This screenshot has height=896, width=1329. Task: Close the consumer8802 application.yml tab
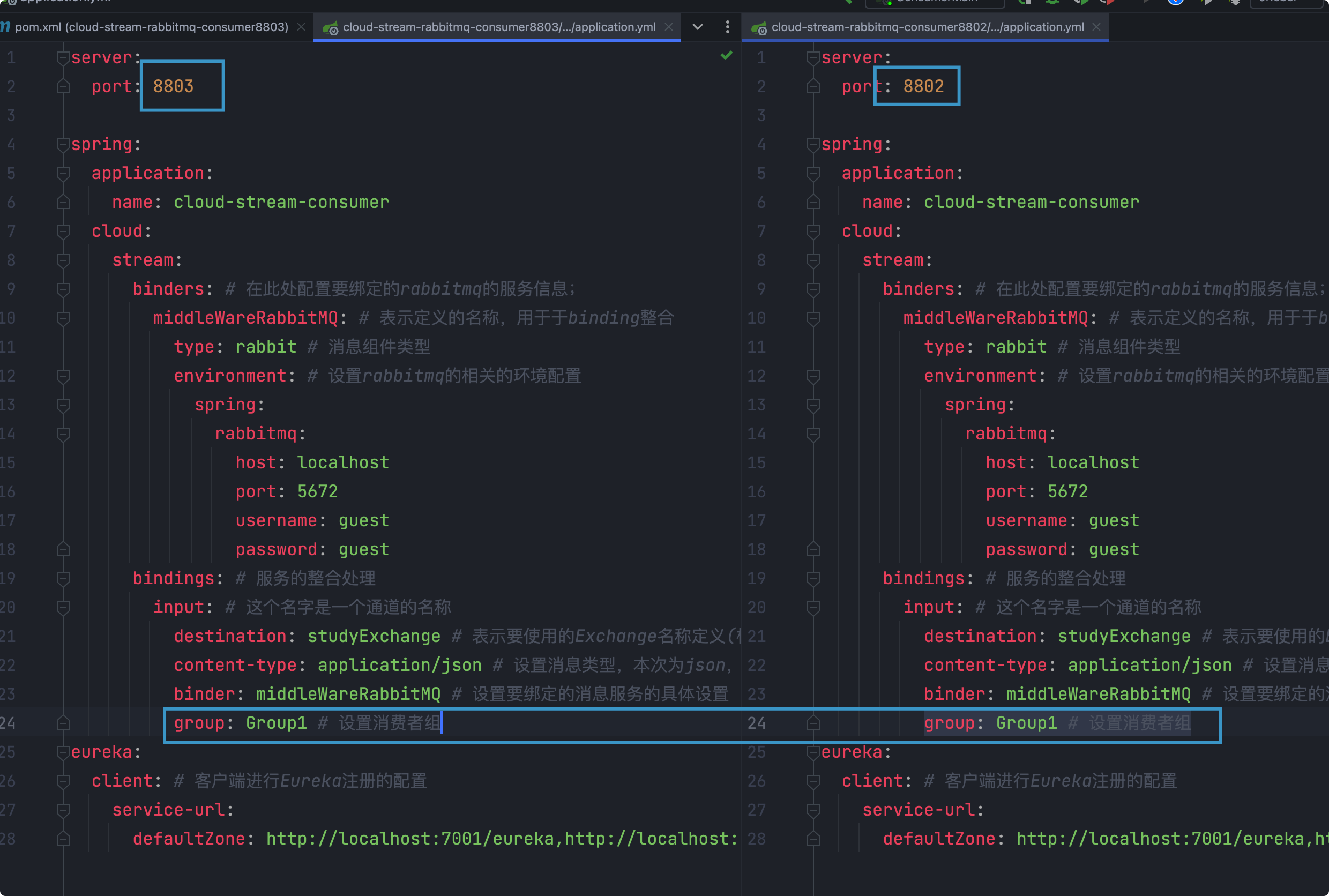(1096, 27)
